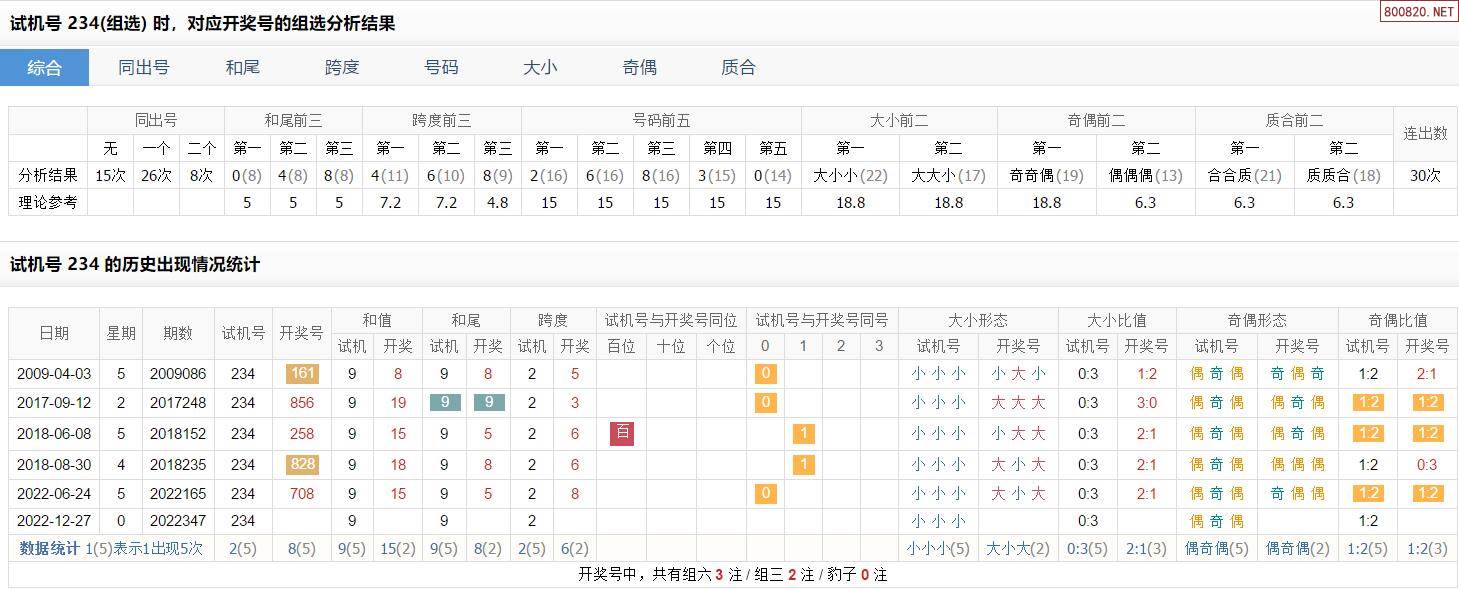Image resolution: width=1459 pixels, height=590 pixels.
Task: Open the 质合 tab
Action: pos(738,68)
